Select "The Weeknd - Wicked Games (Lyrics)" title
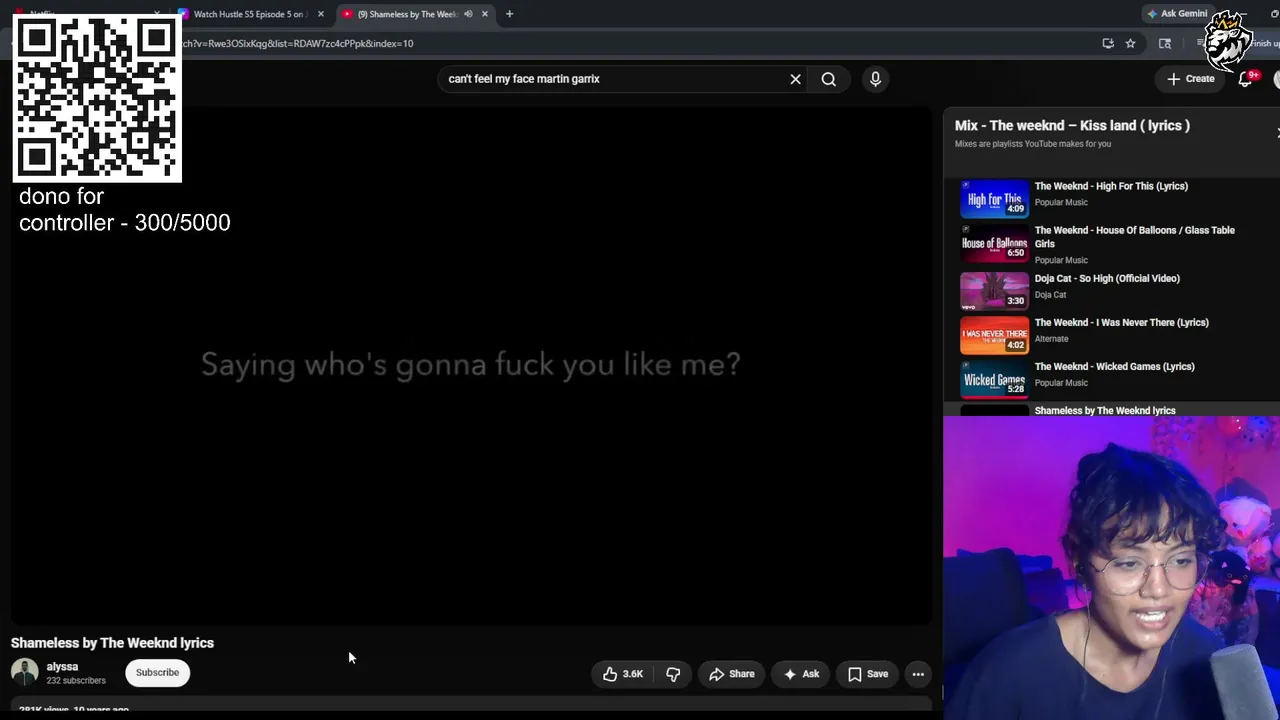The width and height of the screenshot is (1280, 720). click(1114, 366)
